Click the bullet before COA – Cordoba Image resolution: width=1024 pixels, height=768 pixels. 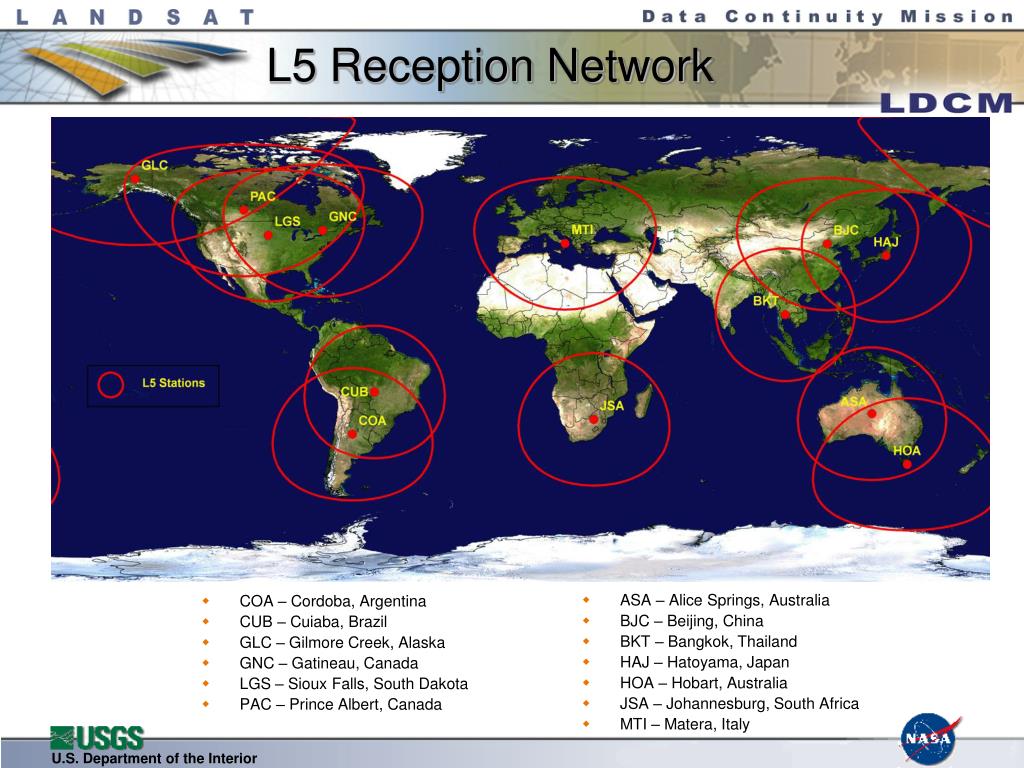coord(206,601)
